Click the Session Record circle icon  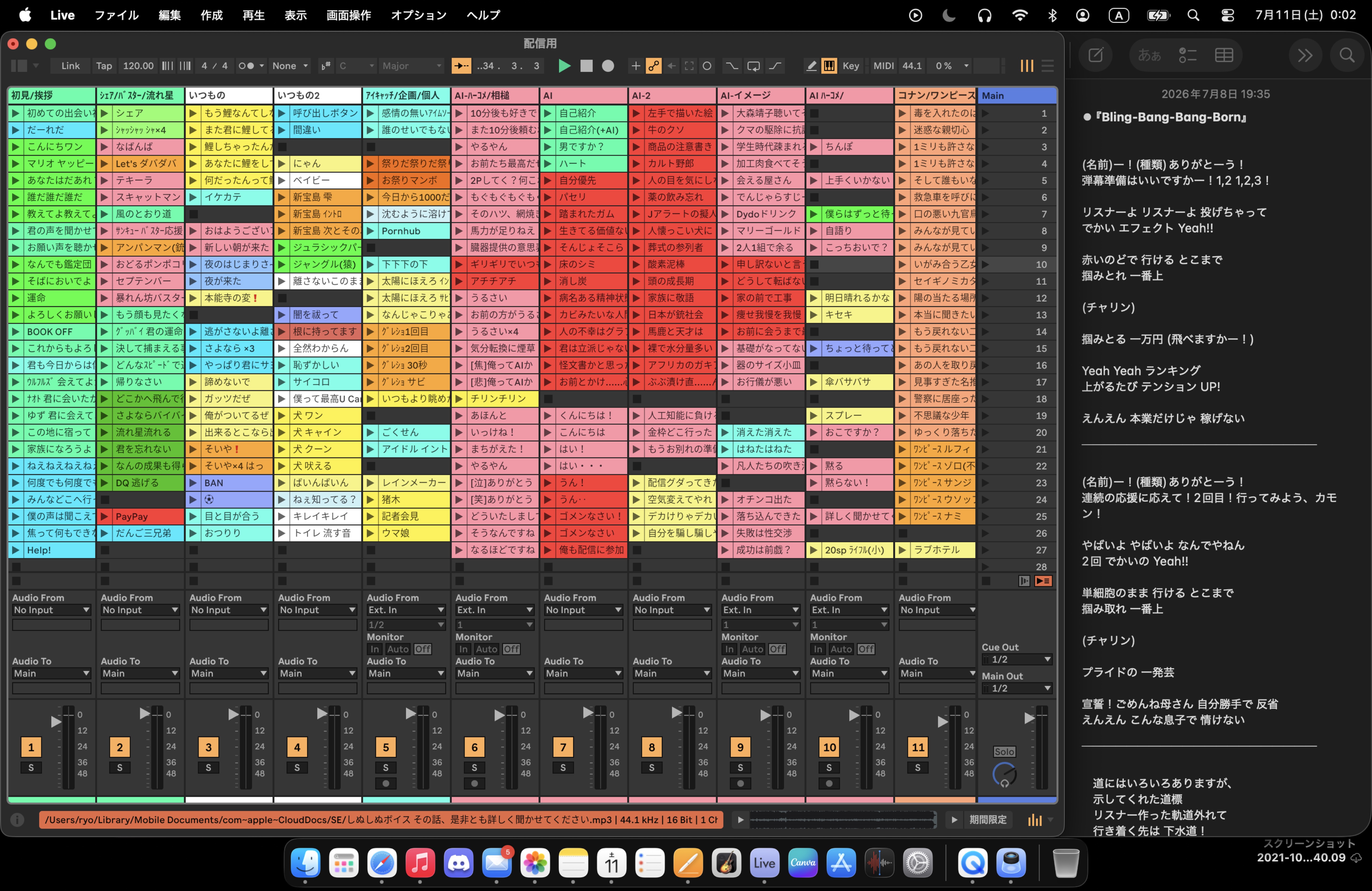coord(707,66)
